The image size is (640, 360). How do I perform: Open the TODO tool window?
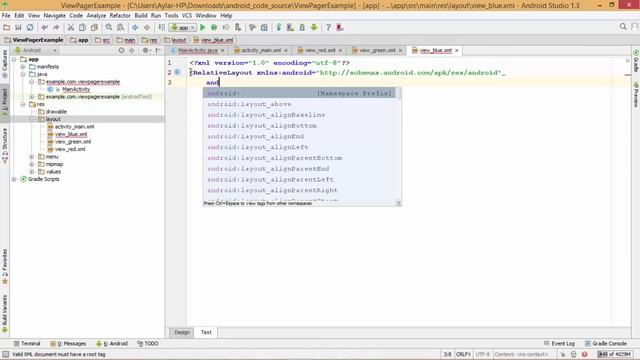click(x=148, y=344)
